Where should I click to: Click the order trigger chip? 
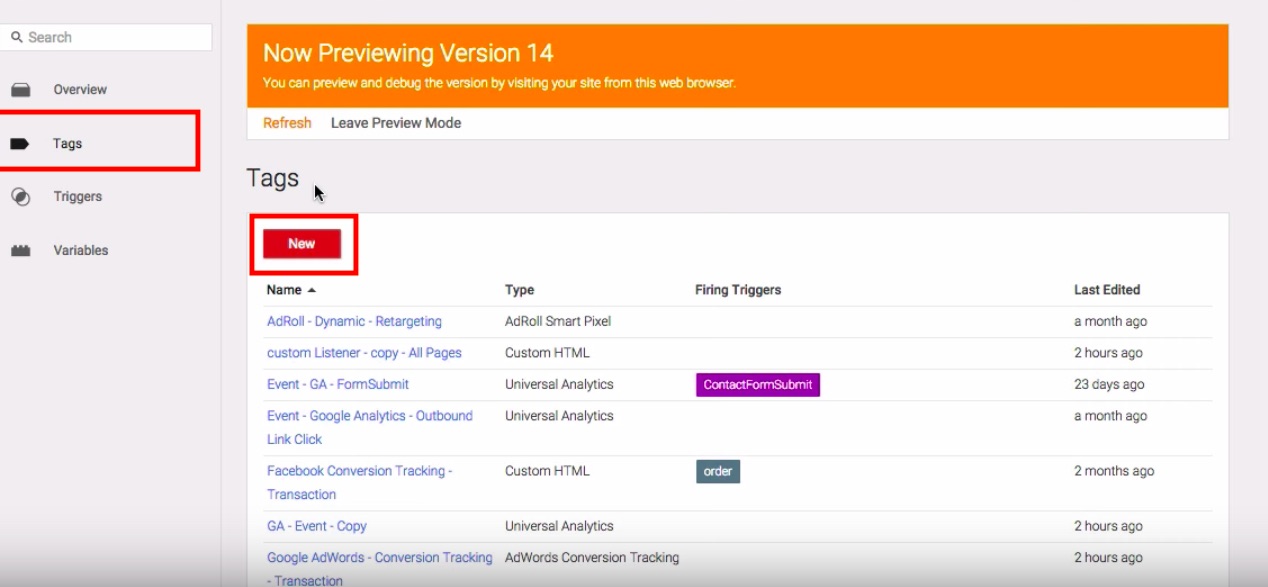pos(718,471)
